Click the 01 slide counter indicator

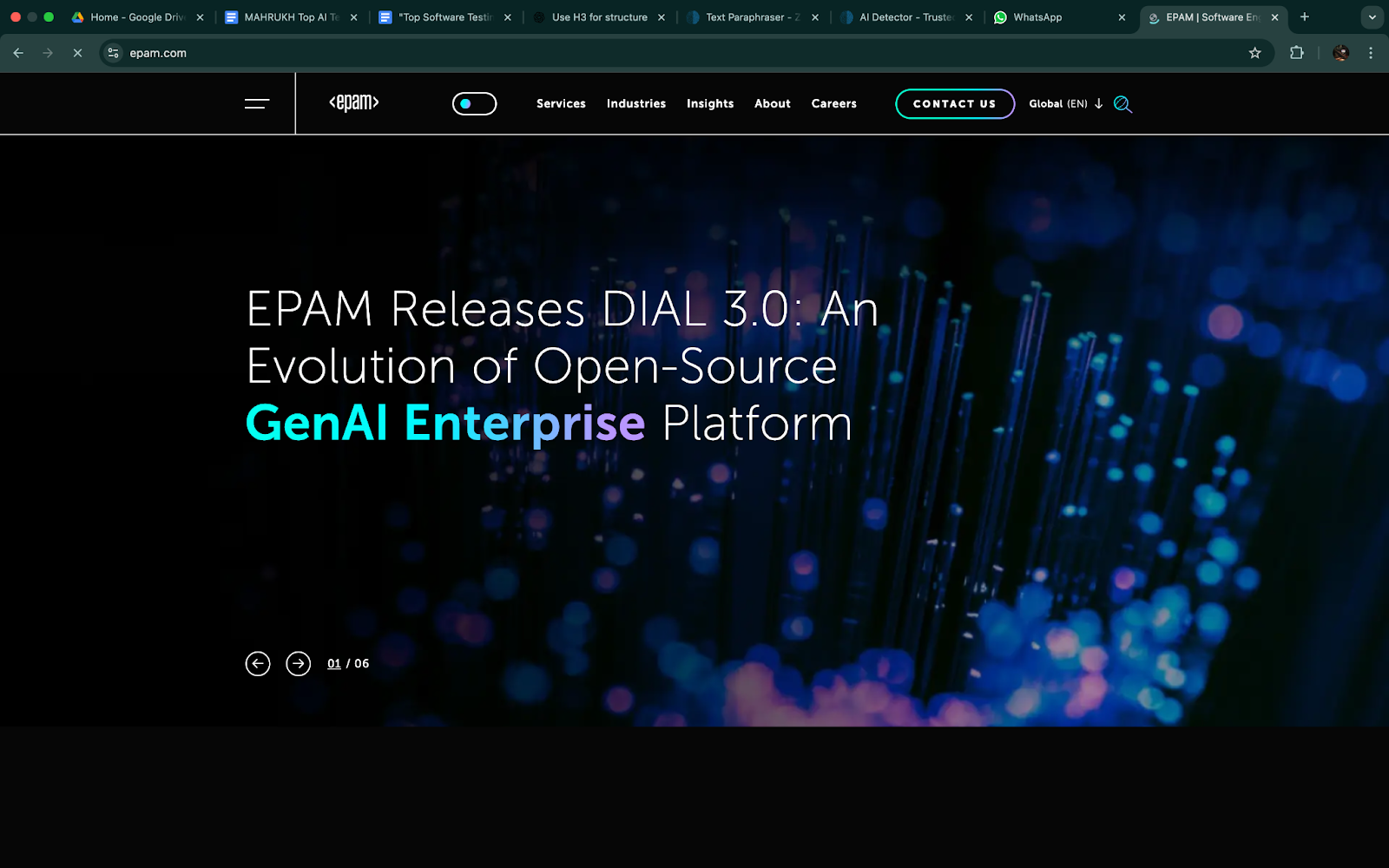click(334, 664)
